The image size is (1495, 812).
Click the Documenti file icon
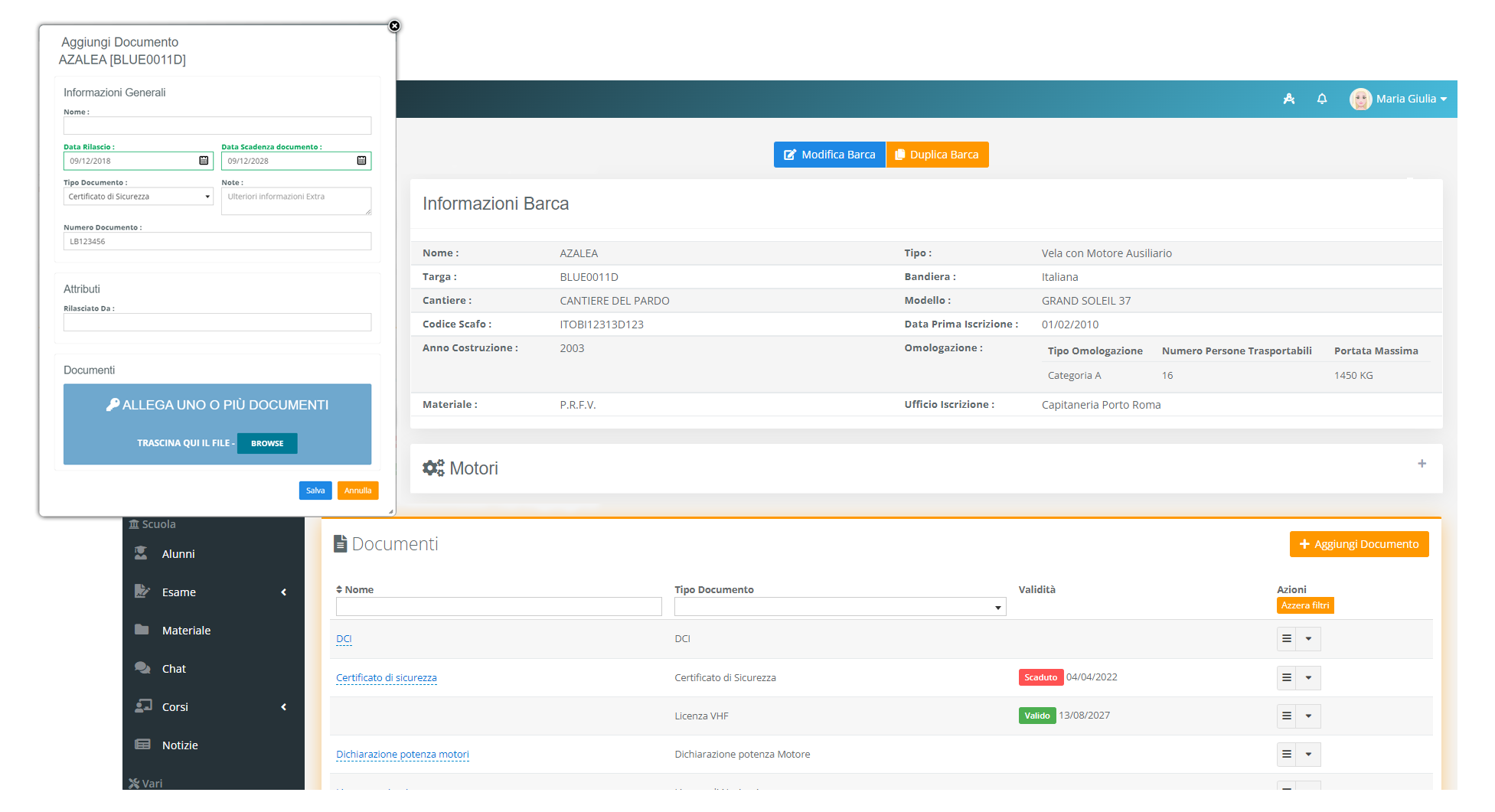click(341, 544)
